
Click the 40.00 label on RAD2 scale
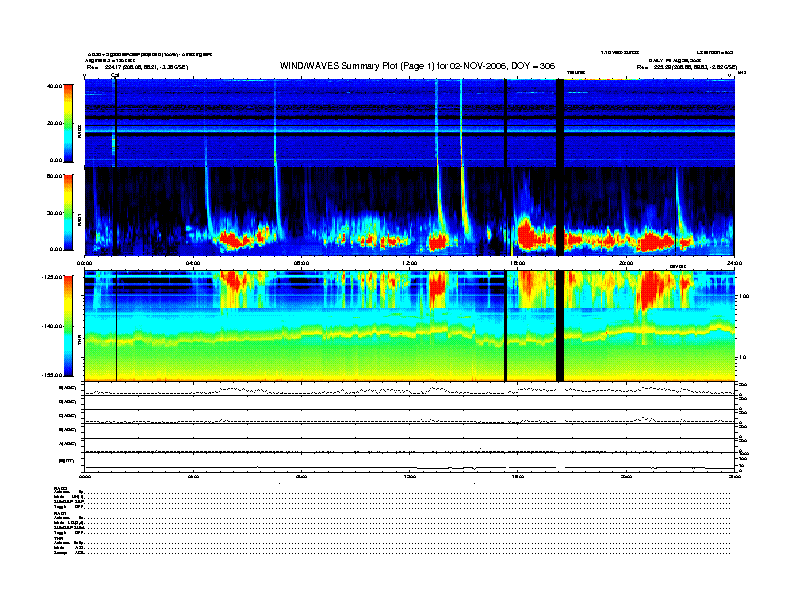pyautogui.click(x=54, y=86)
